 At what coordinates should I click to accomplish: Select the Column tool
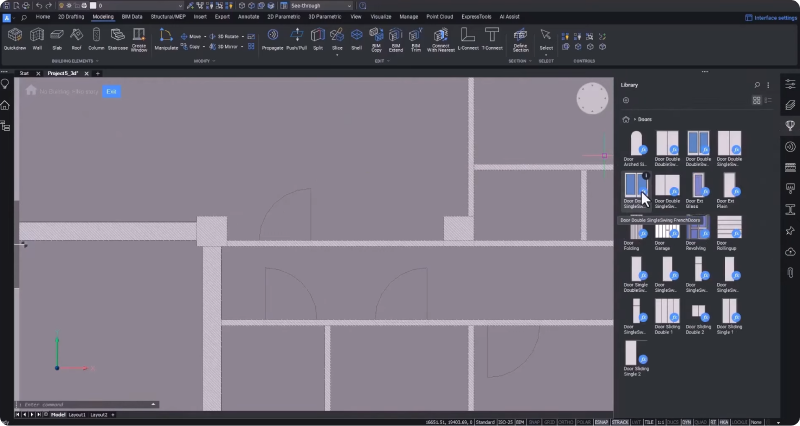[x=96, y=39]
